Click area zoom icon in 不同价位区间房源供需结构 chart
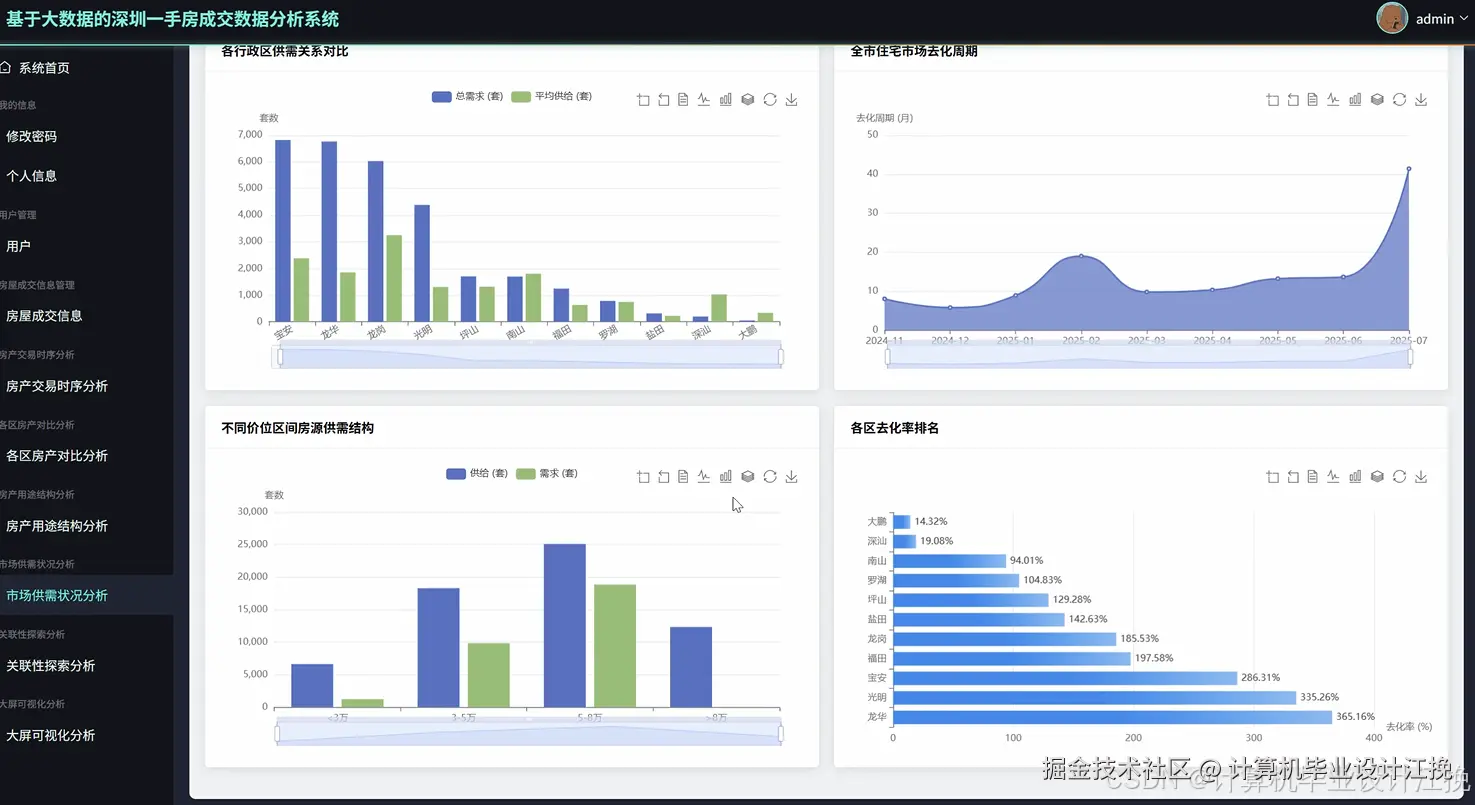The height and width of the screenshot is (805, 1475). point(643,477)
